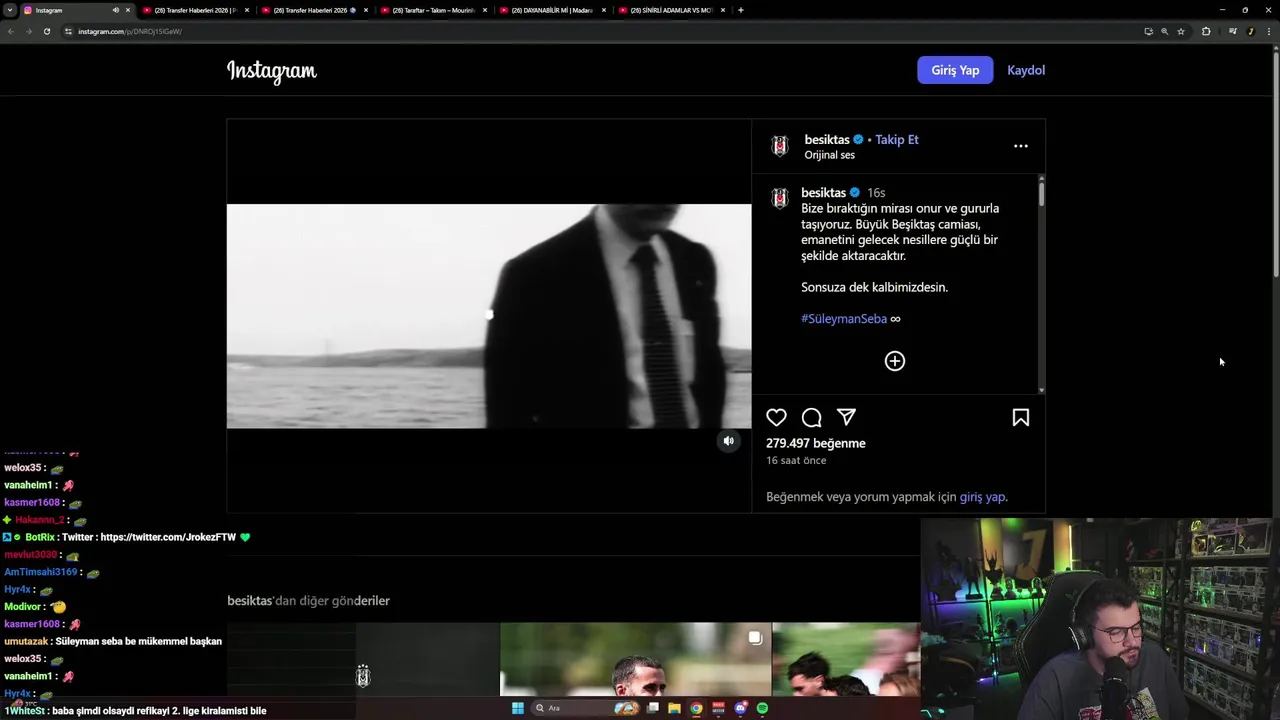
Task: Open Chrome media controls icon
Action: [1232, 31]
